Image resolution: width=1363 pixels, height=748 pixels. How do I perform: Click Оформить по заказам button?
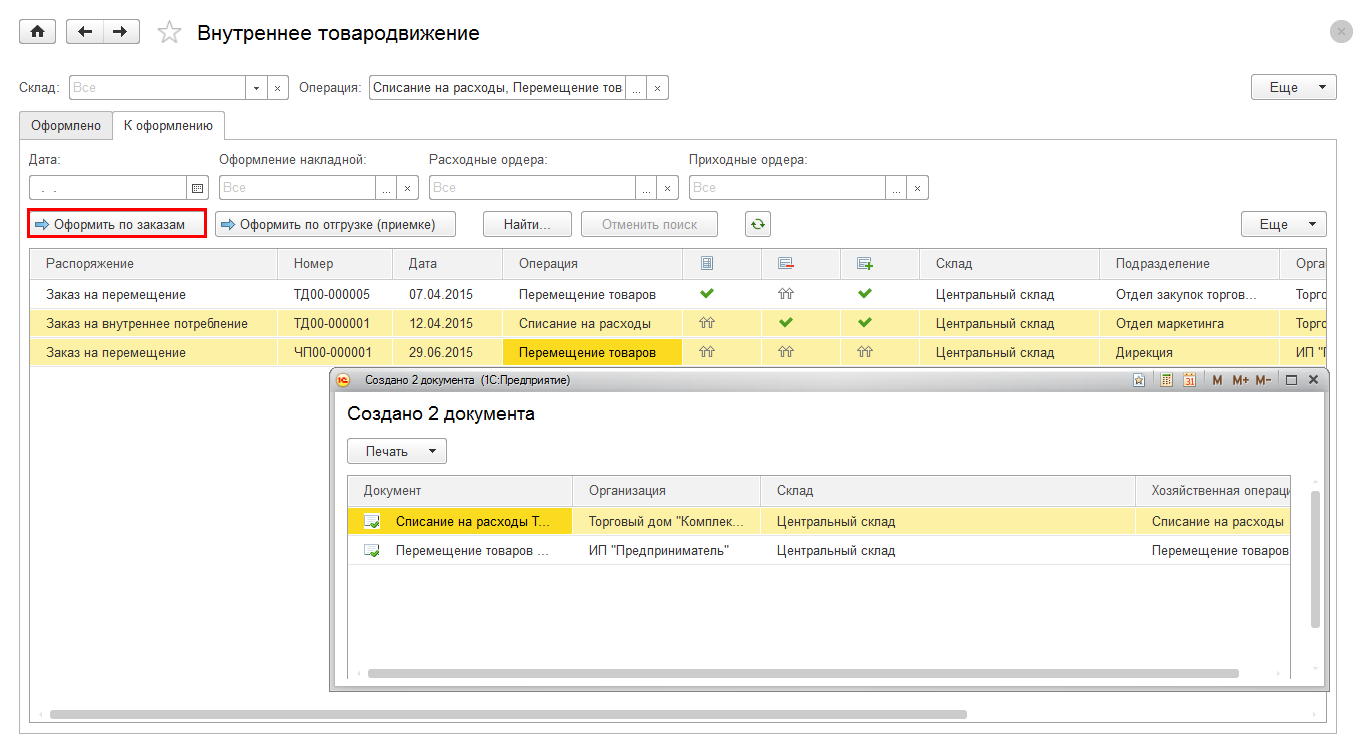(x=117, y=224)
